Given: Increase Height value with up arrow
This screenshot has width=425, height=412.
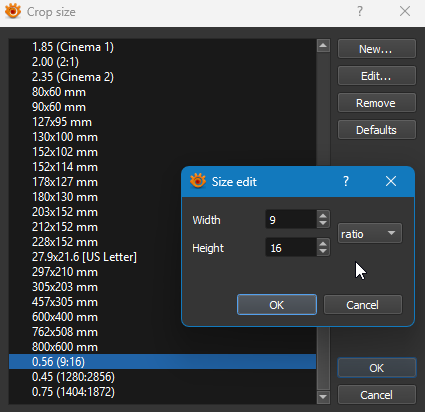Looking at the screenshot, I should coord(323,243).
